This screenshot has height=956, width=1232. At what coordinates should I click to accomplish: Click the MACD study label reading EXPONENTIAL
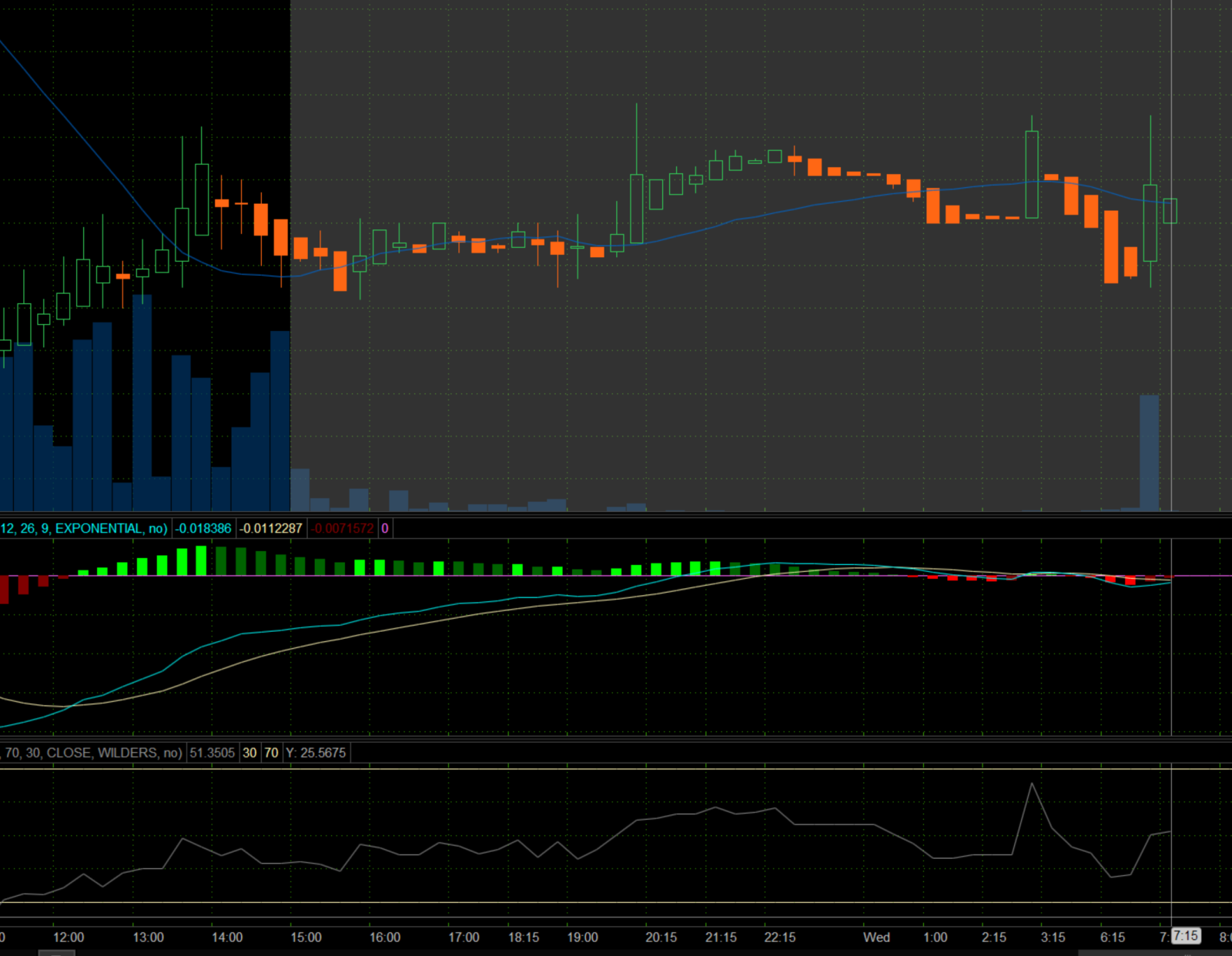coord(99,528)
